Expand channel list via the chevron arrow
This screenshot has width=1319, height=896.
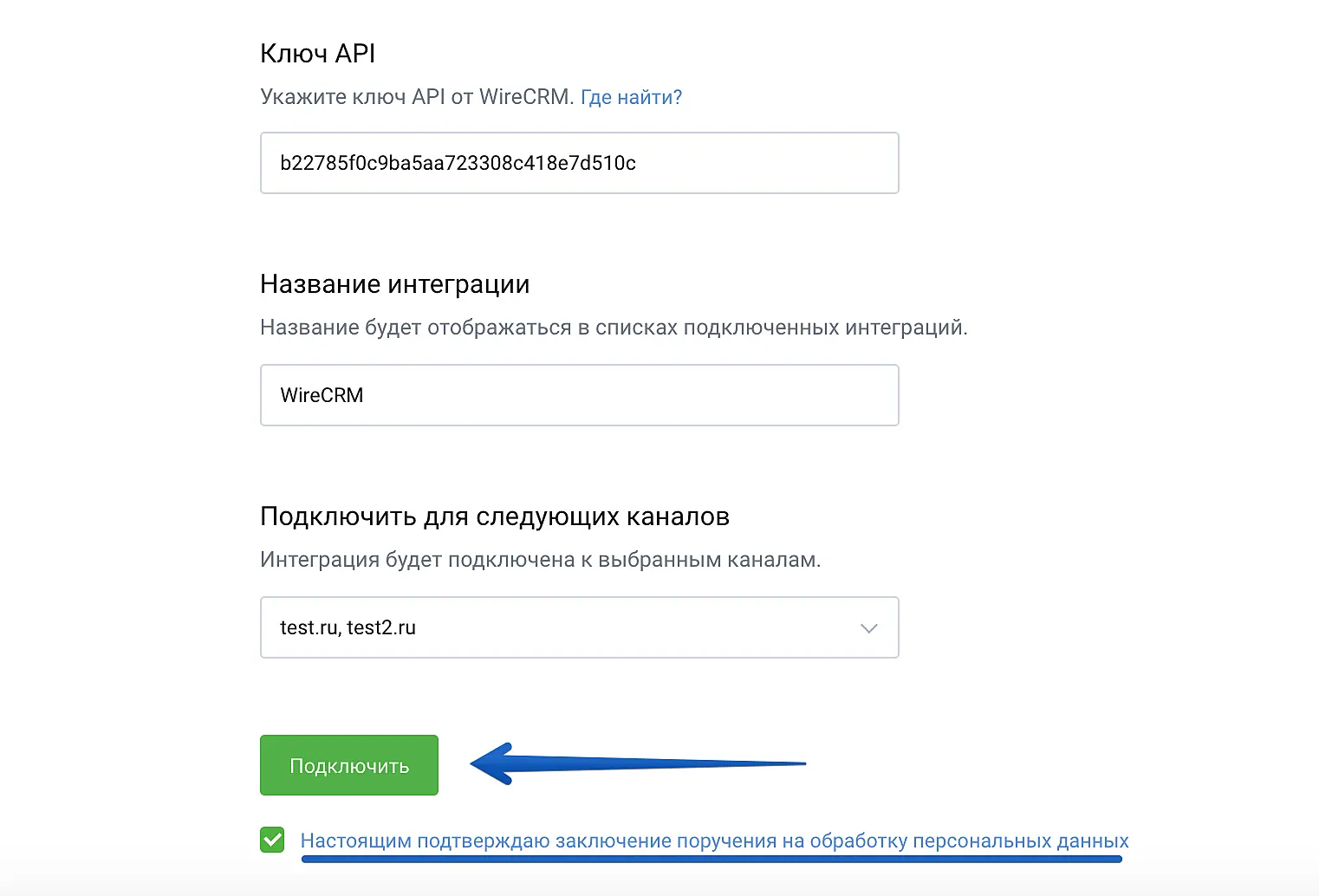tap(868, 628)
